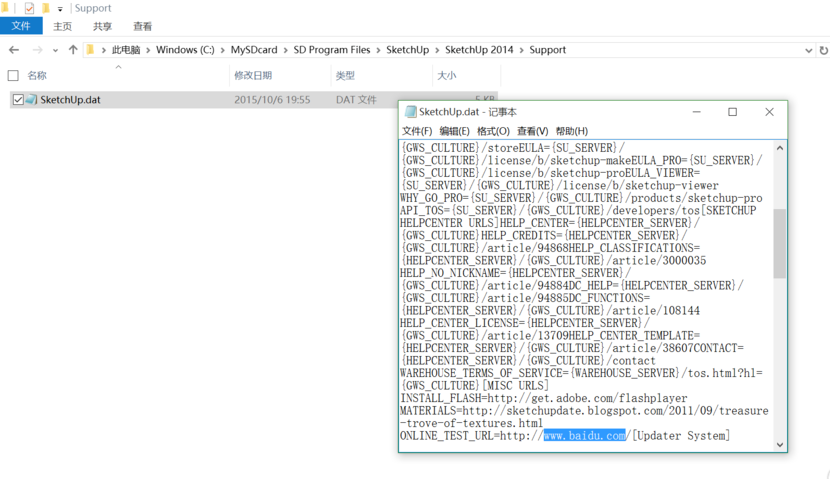The image size is (830, 479).
Task: Go up one folder level
Action: click(73, 50)
